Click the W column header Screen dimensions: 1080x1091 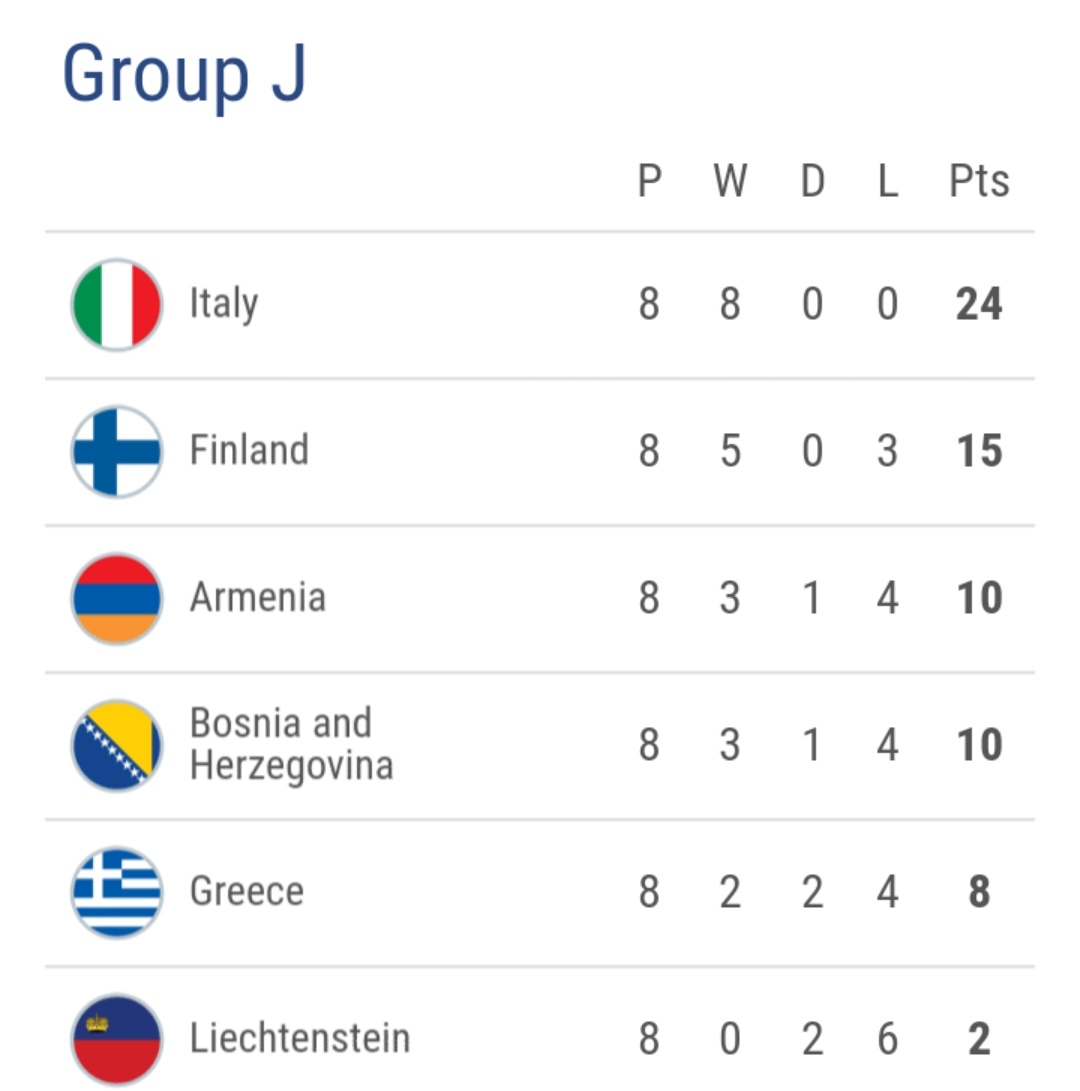730,182
